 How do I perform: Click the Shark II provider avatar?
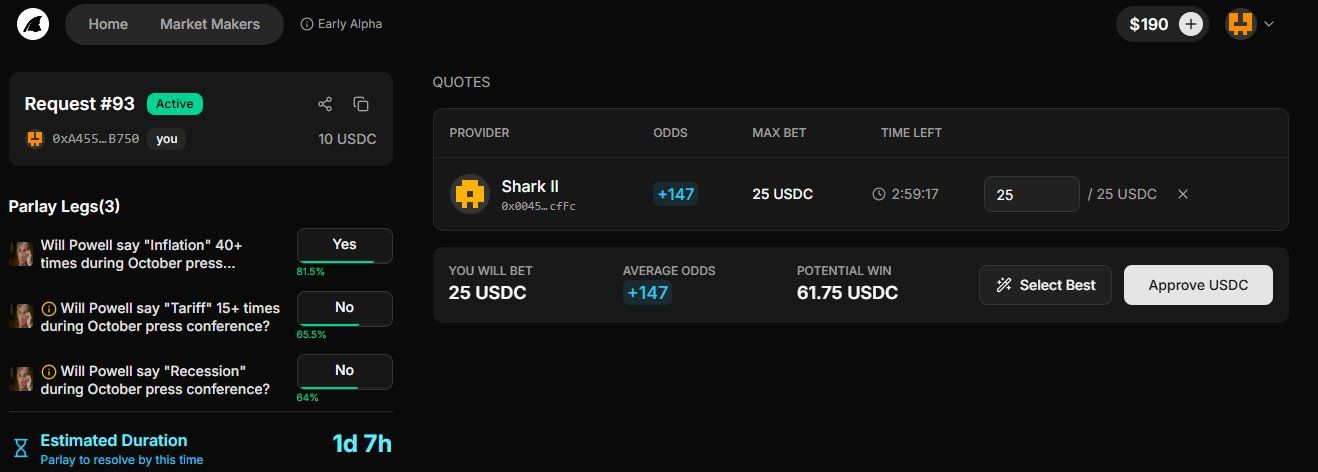point(470,194)
